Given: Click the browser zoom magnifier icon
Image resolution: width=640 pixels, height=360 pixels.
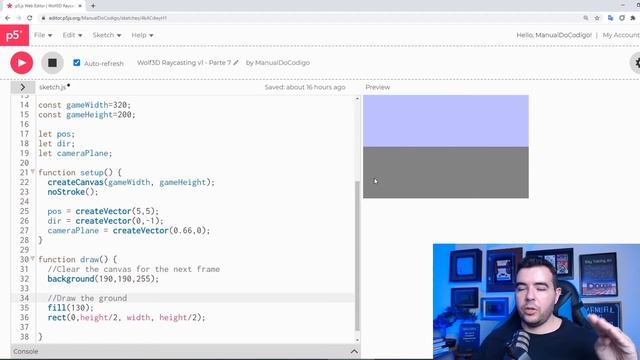Looking at the screenshot, I should click(586, 18).
